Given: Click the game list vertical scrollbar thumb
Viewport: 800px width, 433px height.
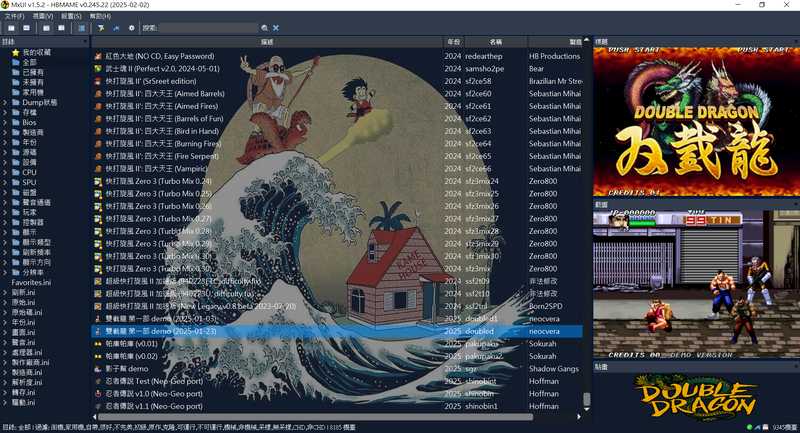Looking at the screenshot, I should coord(587,398).
